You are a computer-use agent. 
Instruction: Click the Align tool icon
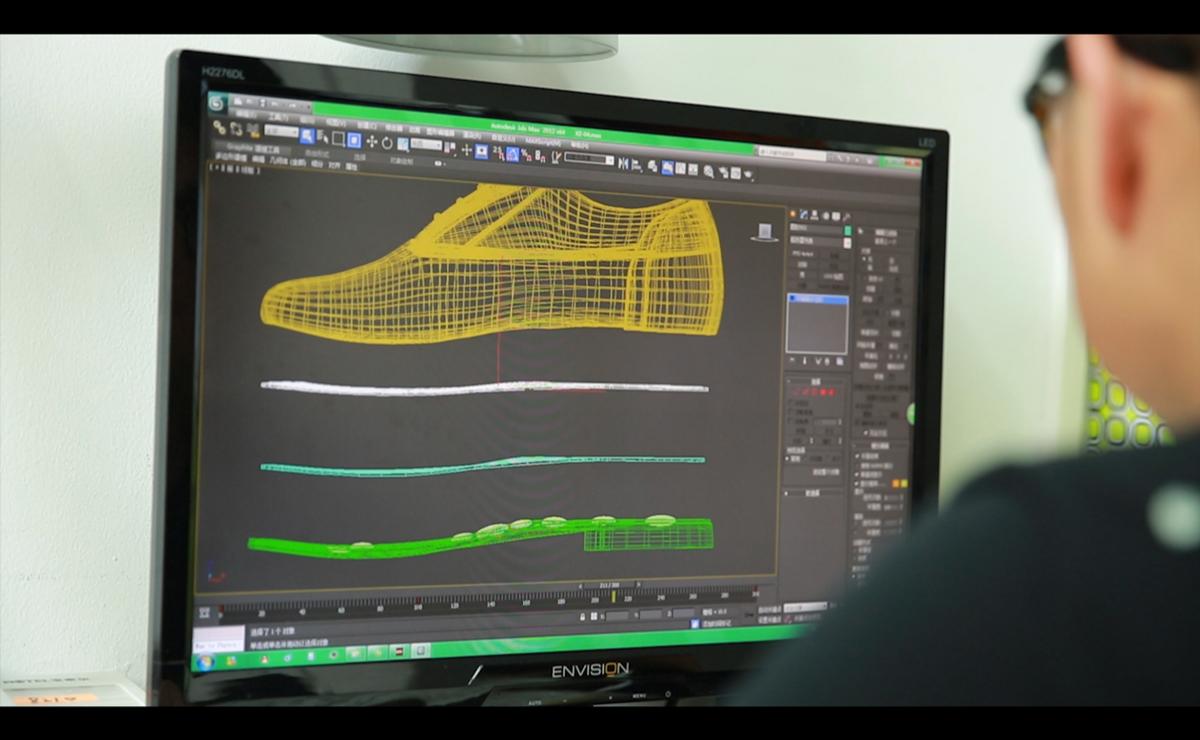[636, 163]
